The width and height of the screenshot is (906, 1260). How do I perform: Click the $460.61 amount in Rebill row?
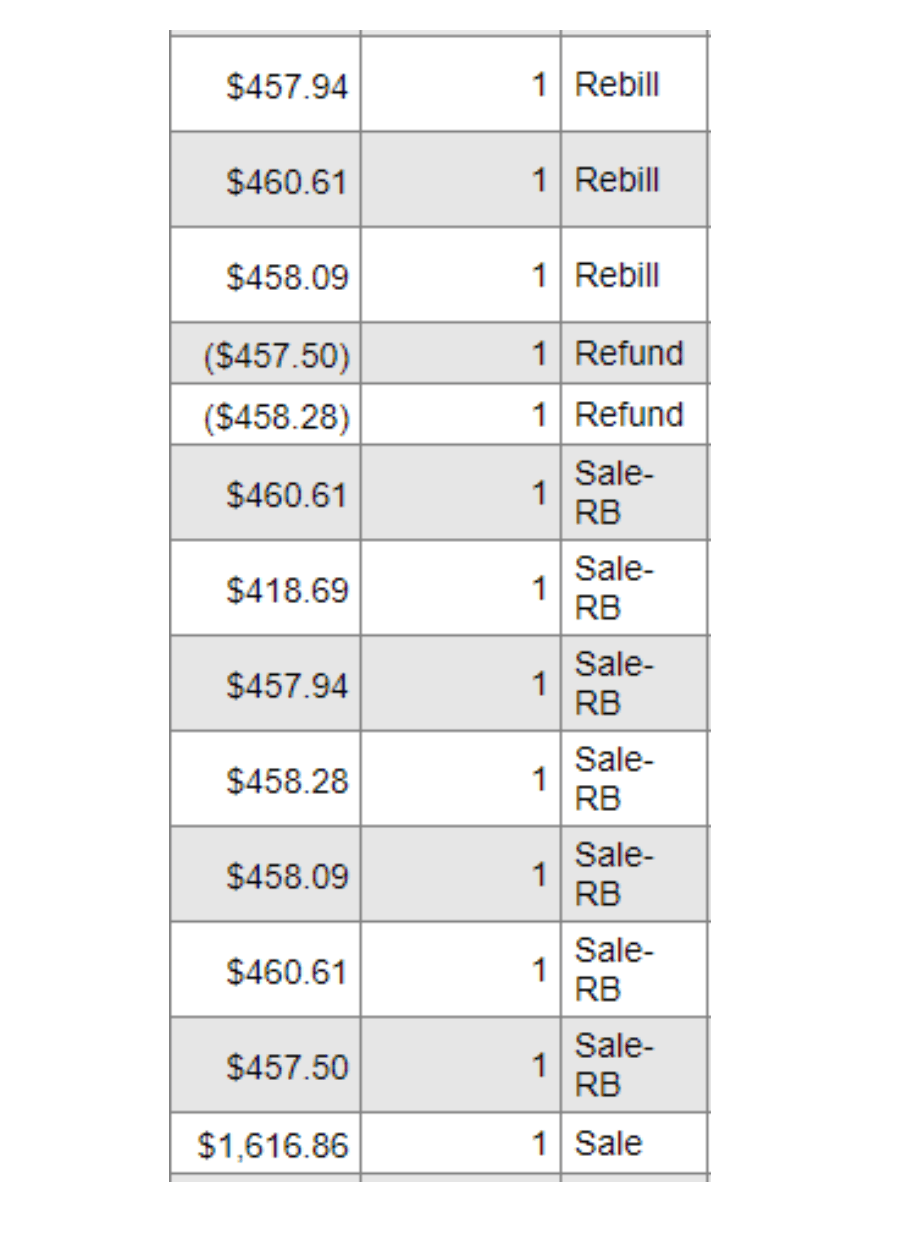287,182
